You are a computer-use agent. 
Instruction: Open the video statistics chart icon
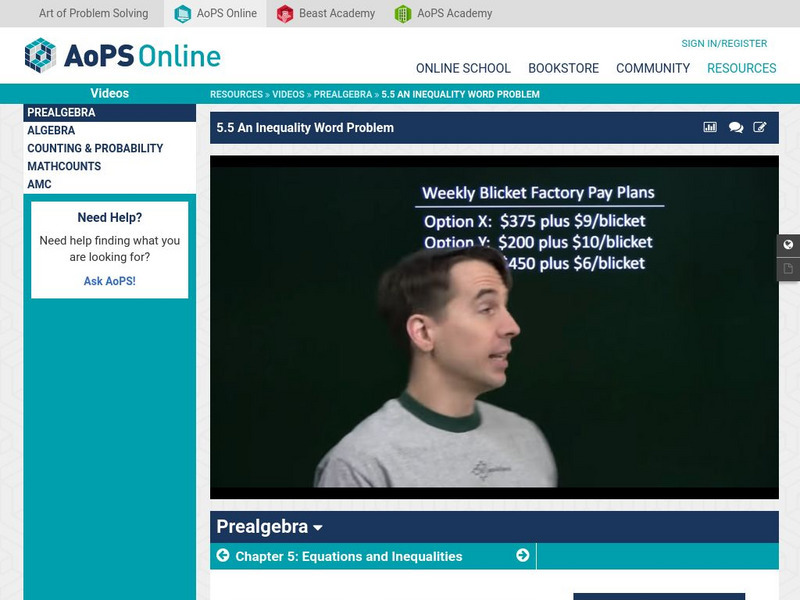[x=710, y=127]
